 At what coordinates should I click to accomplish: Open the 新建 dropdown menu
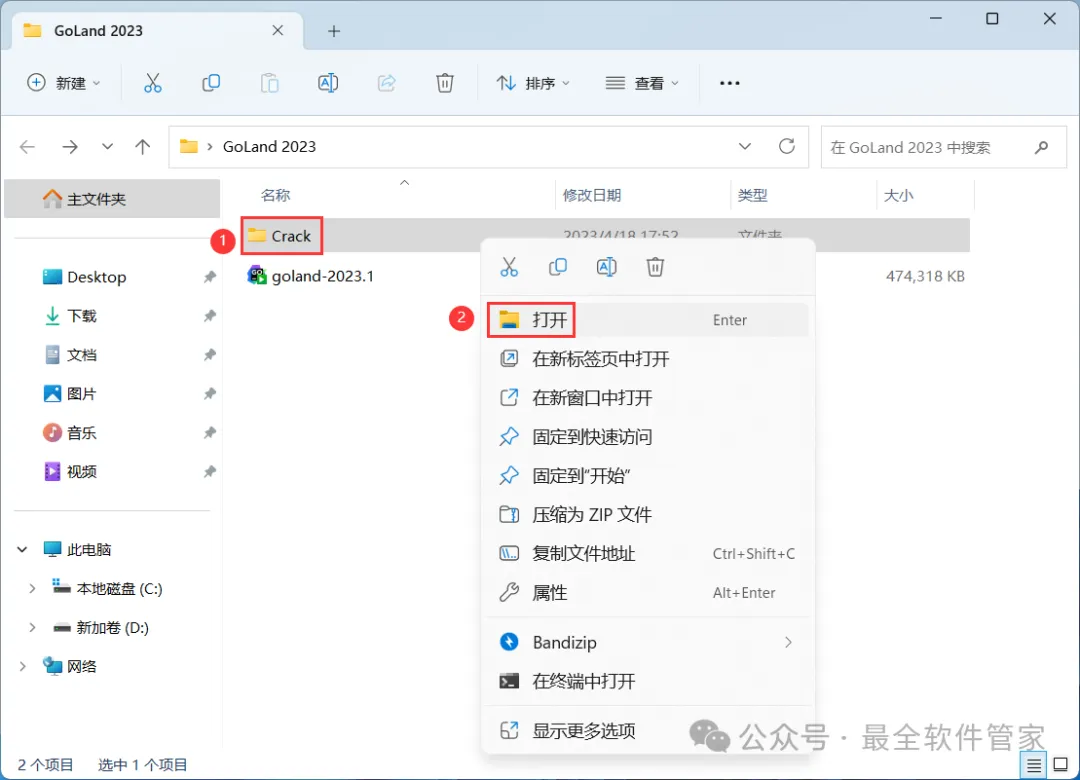point(63,83)
